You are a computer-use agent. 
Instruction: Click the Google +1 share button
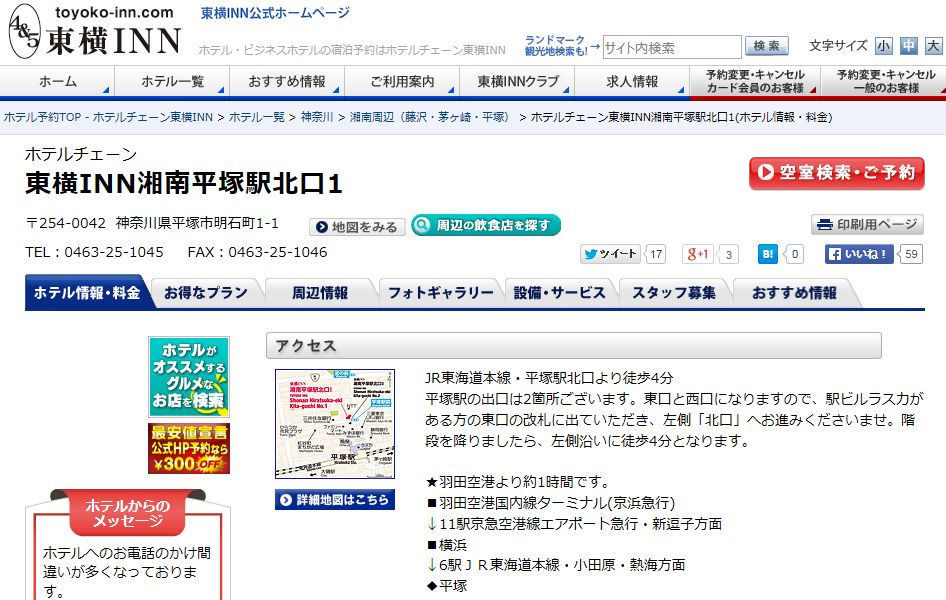[698, 254]
